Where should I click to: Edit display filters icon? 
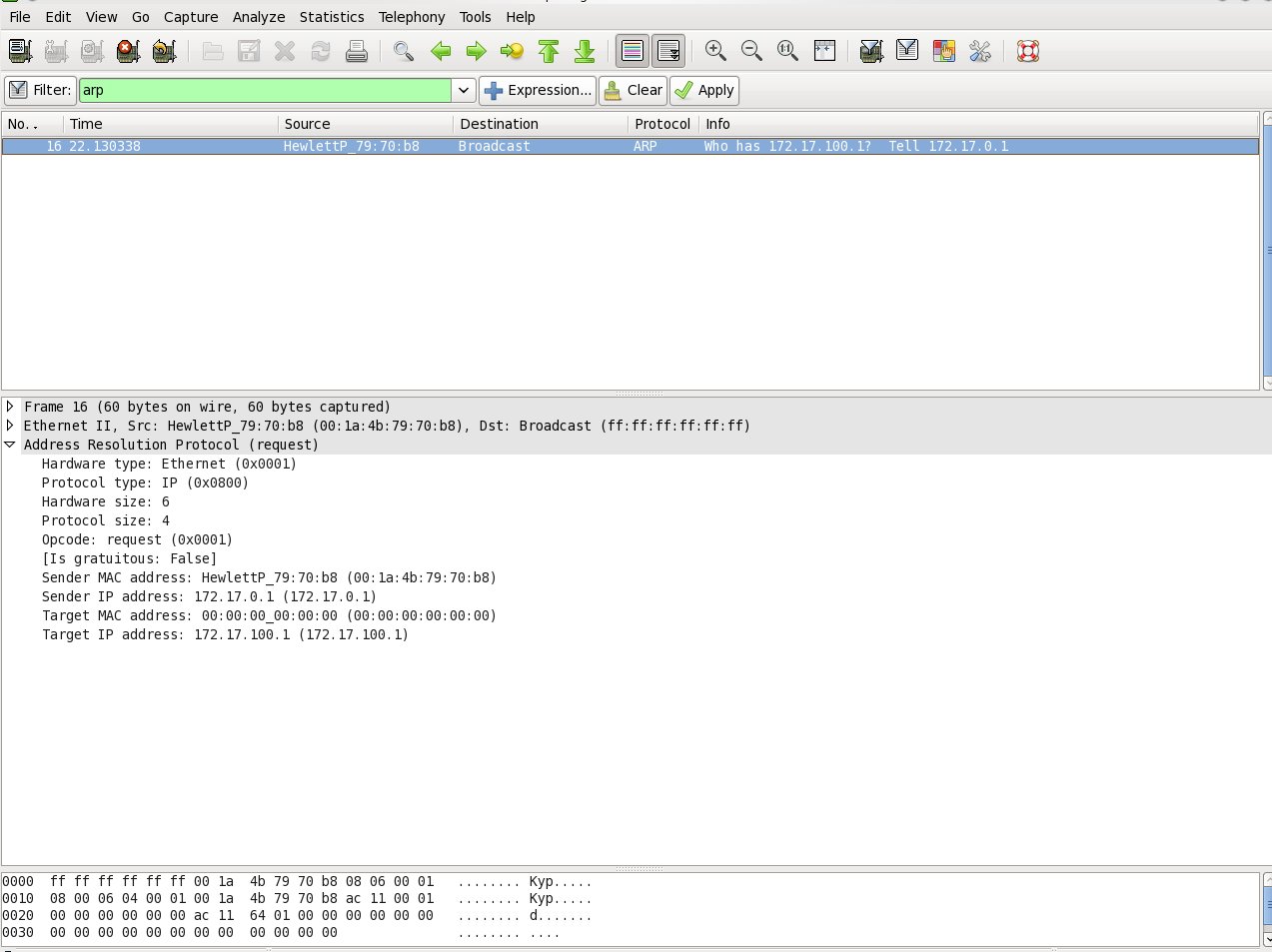point(907,51)
